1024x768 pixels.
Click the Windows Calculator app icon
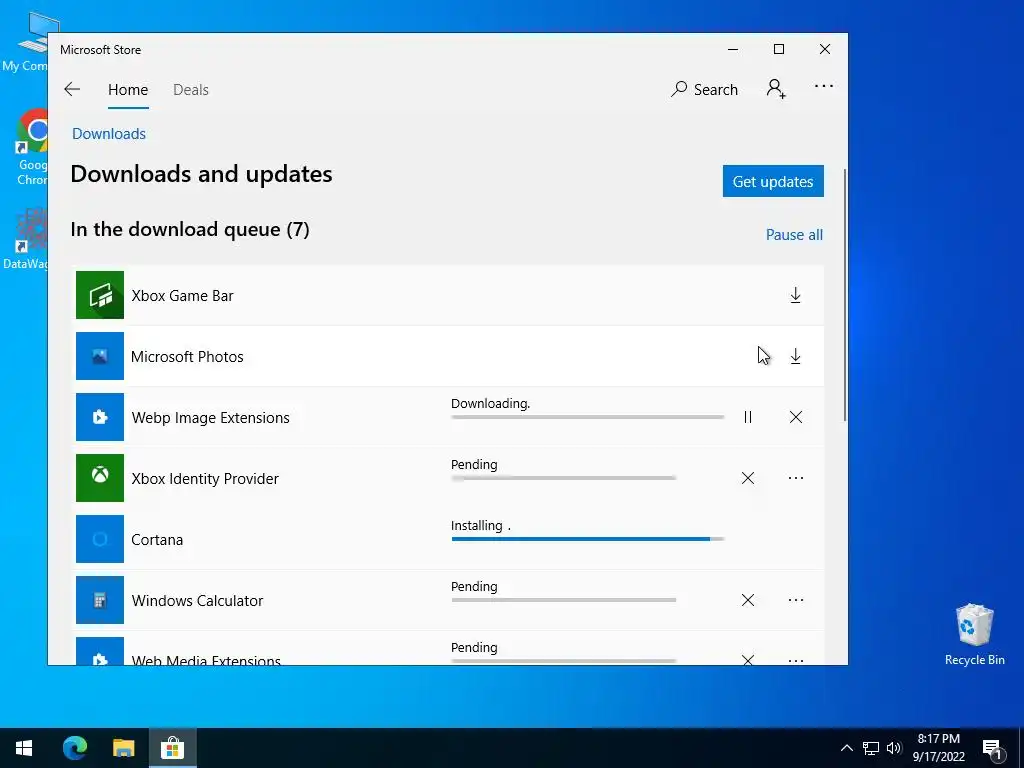[x=100, y=600]
